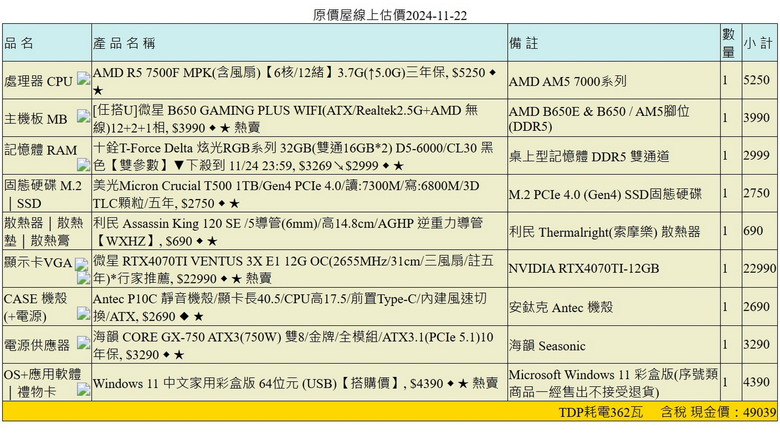Image resolution: width=780 pixels, height=439 pixels.
Task: Click the quantity 1 in the 電源供應器 row
Action: click(x=725, y=344)
